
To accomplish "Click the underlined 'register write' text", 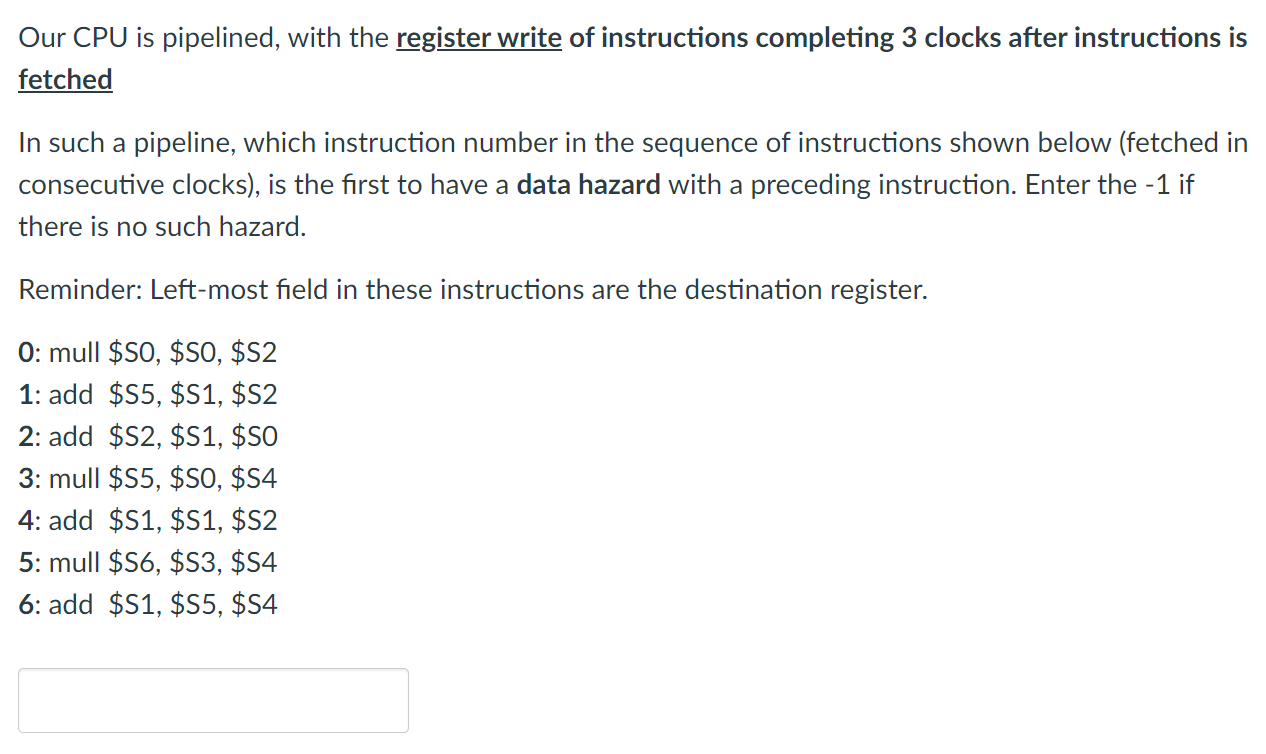I will click(478, 37).
